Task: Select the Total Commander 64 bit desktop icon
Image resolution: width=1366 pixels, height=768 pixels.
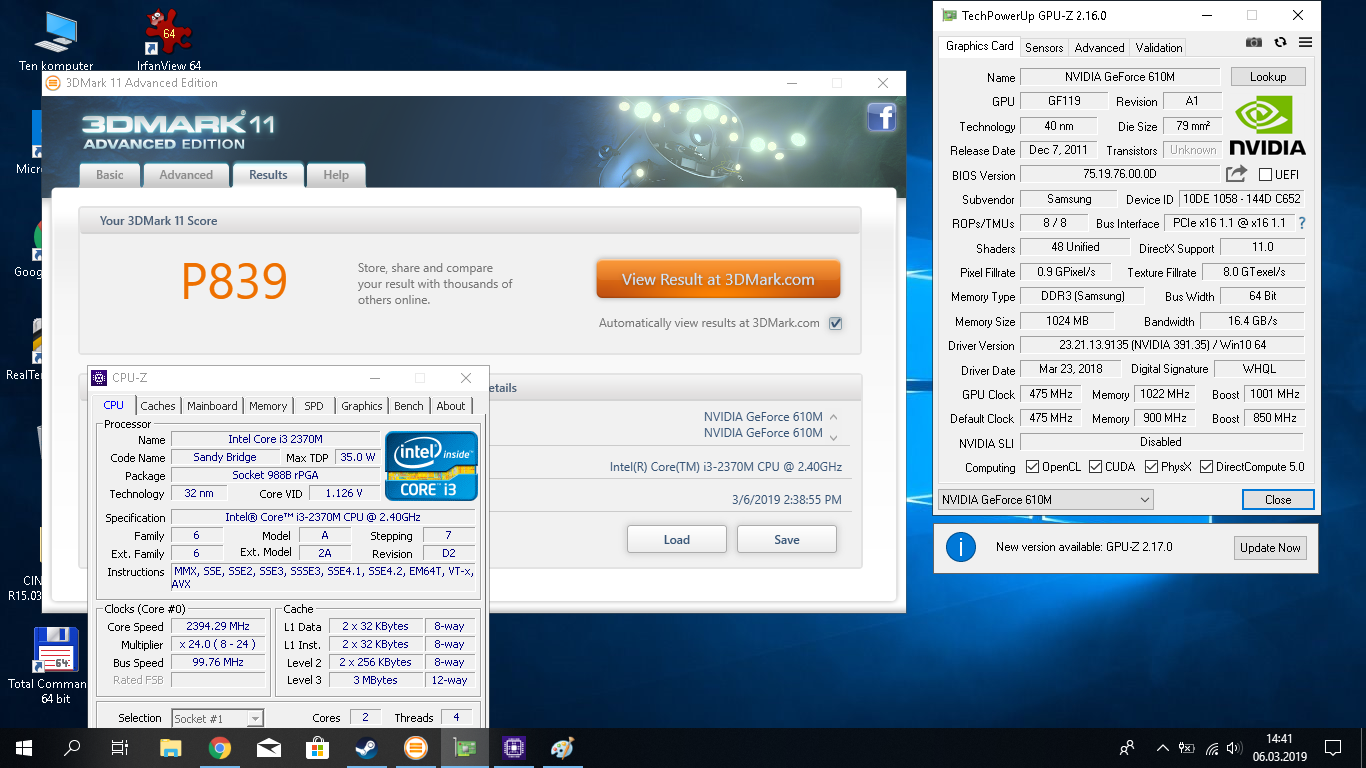Action: [56, 666]
